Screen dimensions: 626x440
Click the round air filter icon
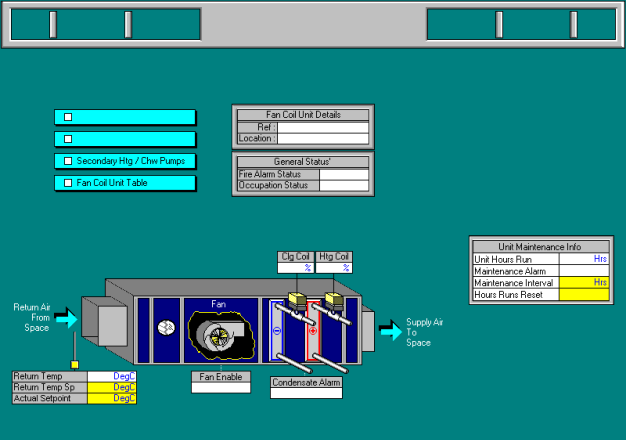tap(167, 328)
